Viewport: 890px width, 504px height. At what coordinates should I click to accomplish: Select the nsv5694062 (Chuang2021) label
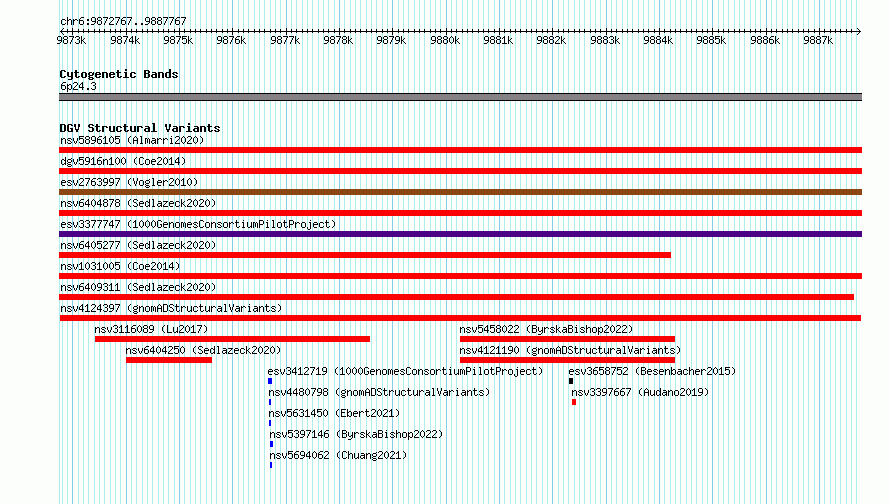click(x=338, y=455)
